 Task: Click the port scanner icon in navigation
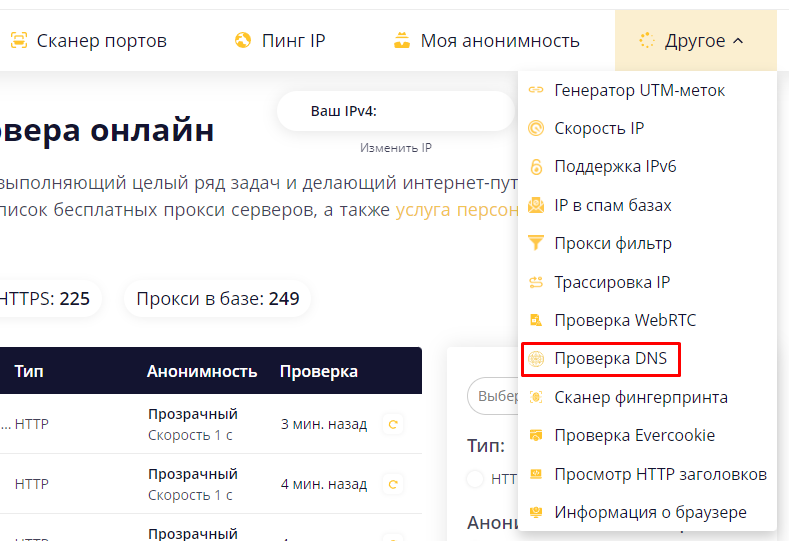(x=19, y=40)
